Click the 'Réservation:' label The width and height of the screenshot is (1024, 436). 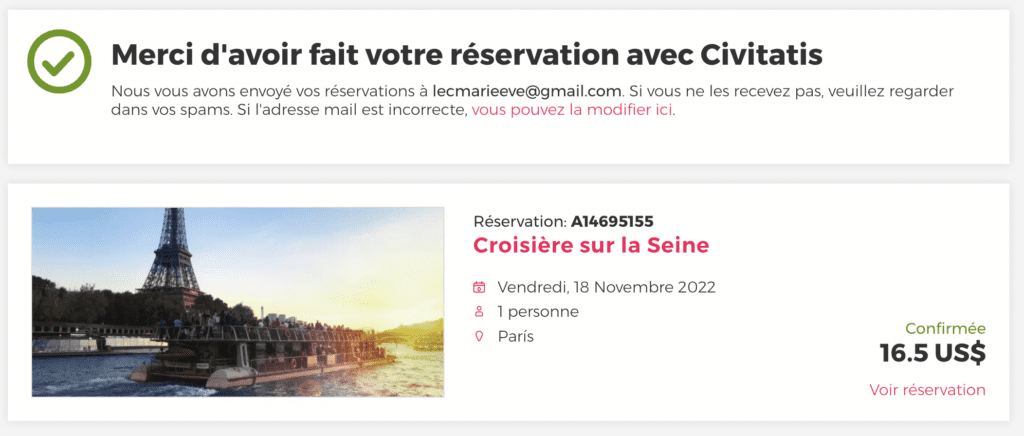click(x=519, y=221)
